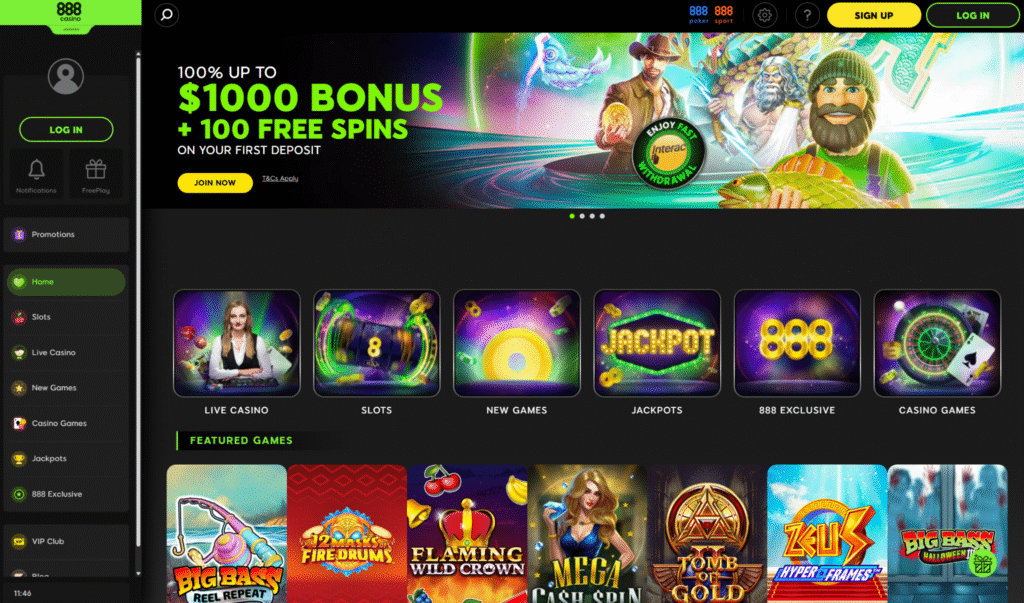This screenshot has width=1024, height=603.
Task: Click the yellow SIGN UP button
Action: [874, 15]
